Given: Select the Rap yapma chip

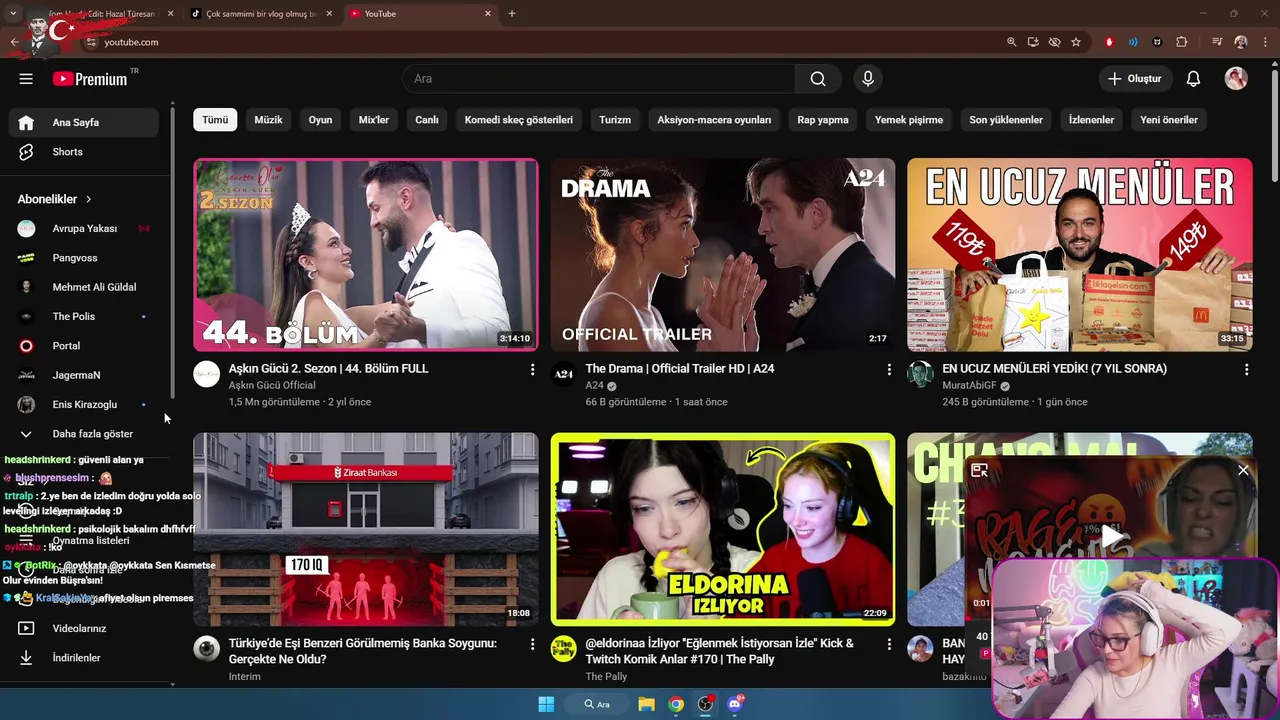Looking at the screenshot, I should [x=823, y=120].
